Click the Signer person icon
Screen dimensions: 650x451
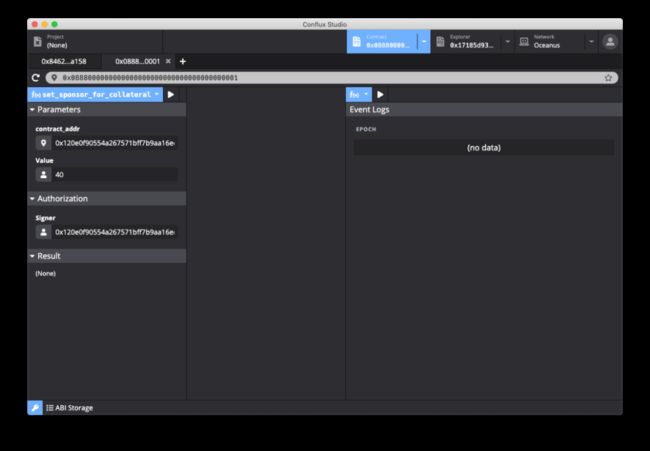point(44,232)
